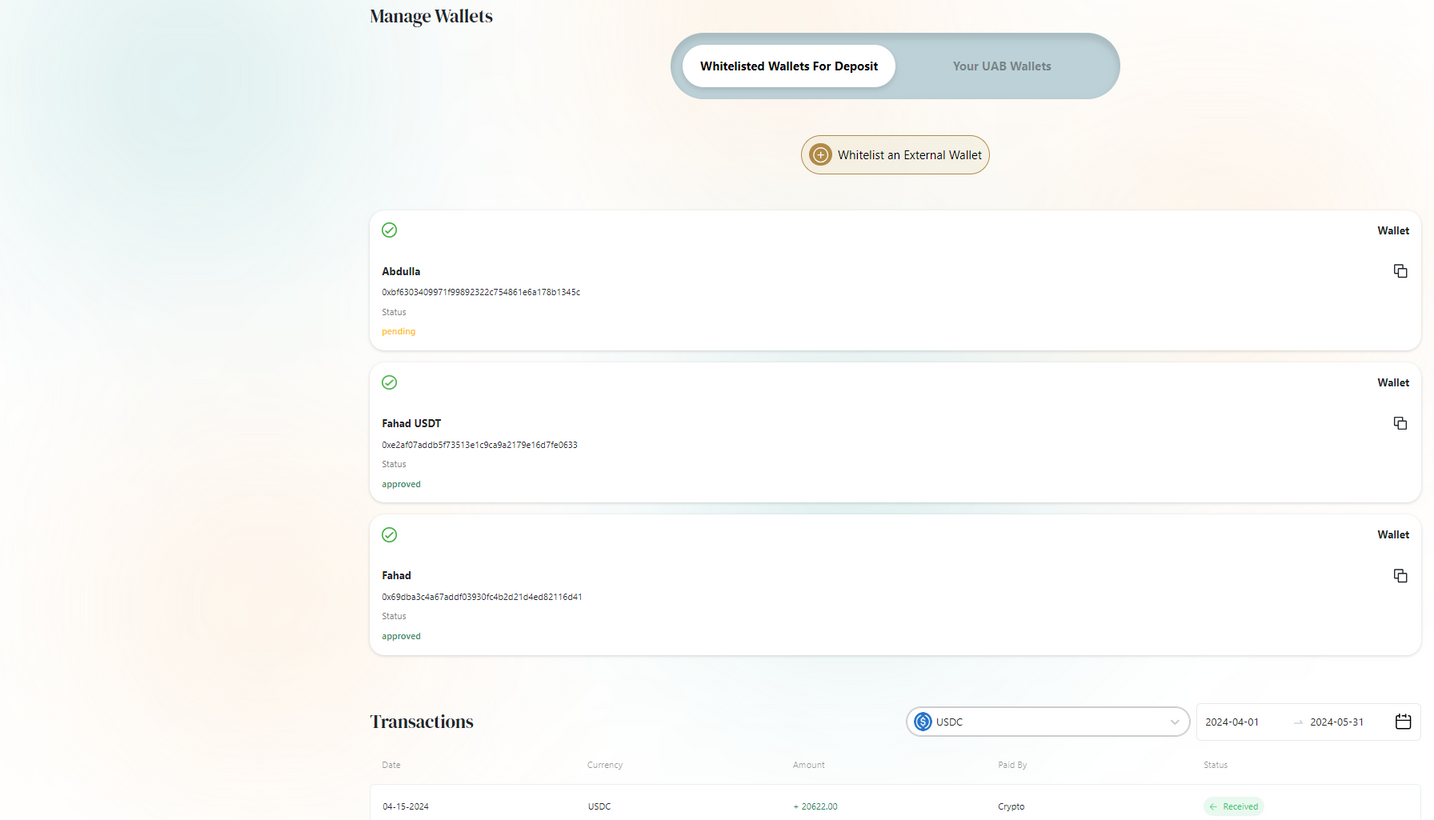Screen dimensions: 1434x820
Task: Expand the USDC currency dropdown
Action: [1047, 722]
